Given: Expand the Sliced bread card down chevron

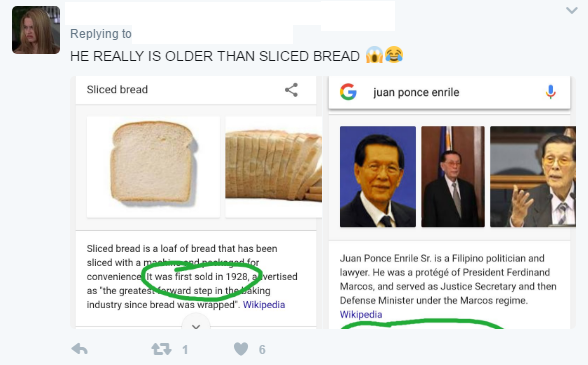Looking at the screenshot, I should [196, 326].
